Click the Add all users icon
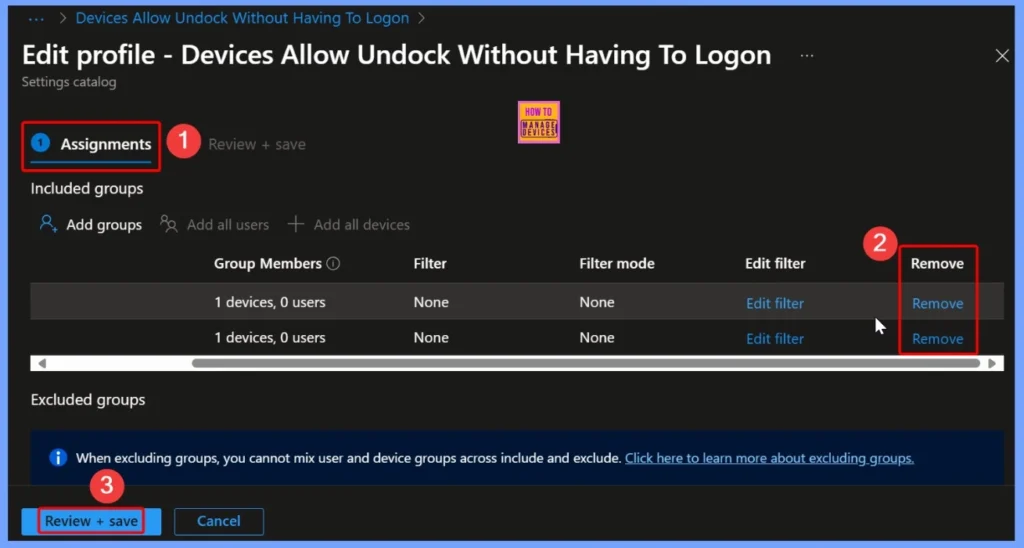Screen dimensions: 1024x548 (169, 224)
